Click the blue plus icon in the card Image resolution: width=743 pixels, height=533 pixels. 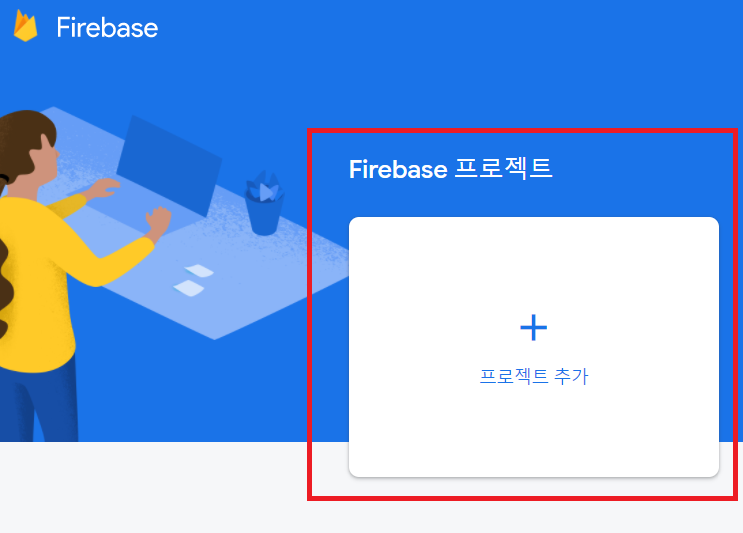(x=534, y=327)
